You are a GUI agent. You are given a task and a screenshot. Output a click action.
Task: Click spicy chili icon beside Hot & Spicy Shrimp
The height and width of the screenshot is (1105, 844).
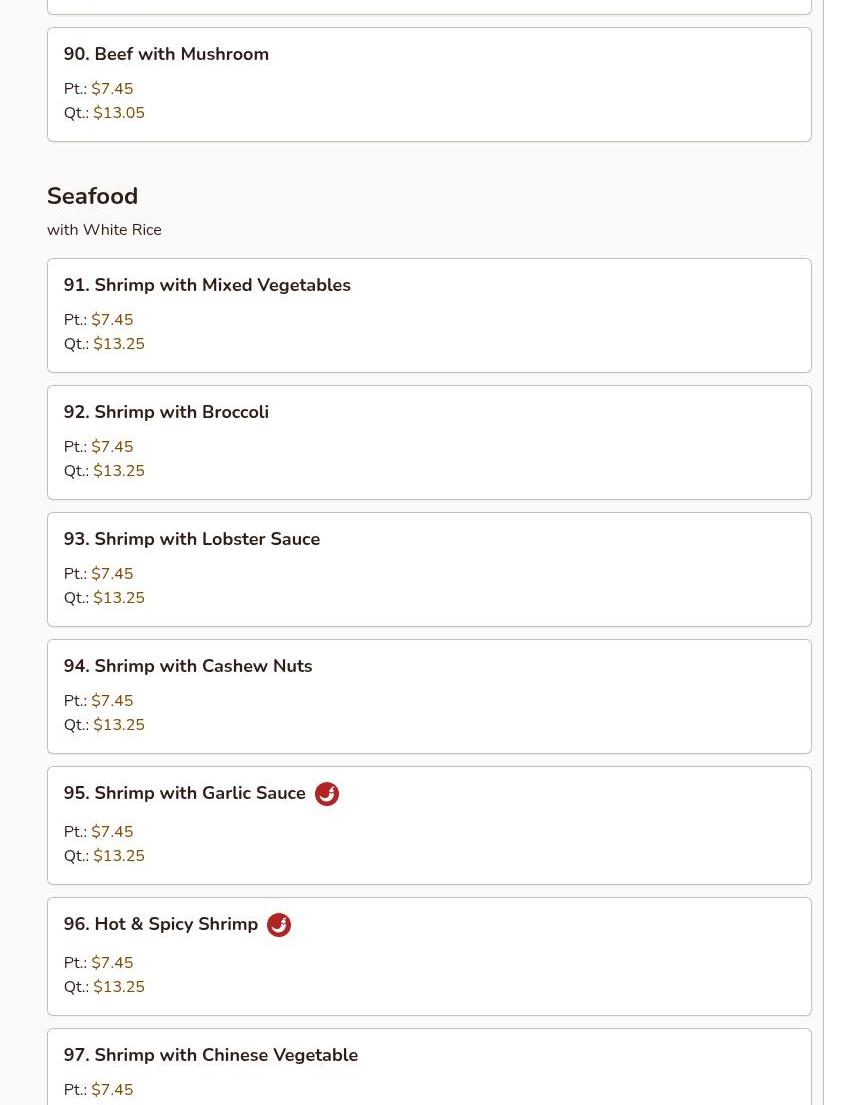click(279, 925)
